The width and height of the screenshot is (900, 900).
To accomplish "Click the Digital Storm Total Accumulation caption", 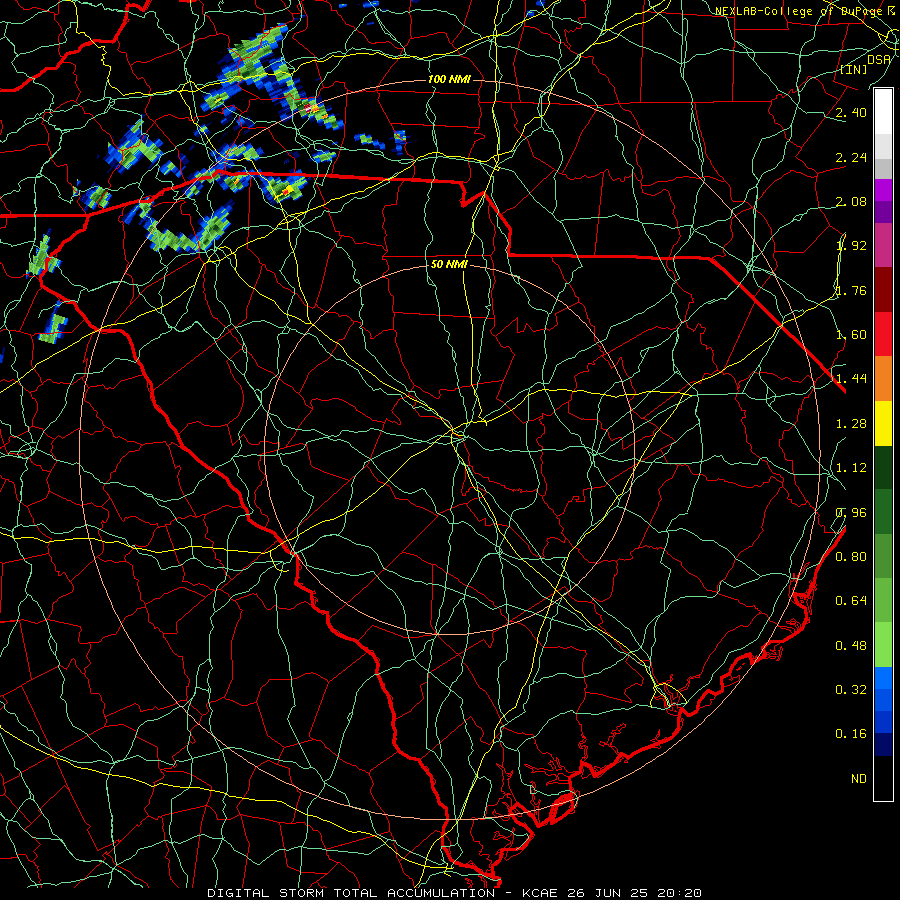I will click(x=454, y=893).
